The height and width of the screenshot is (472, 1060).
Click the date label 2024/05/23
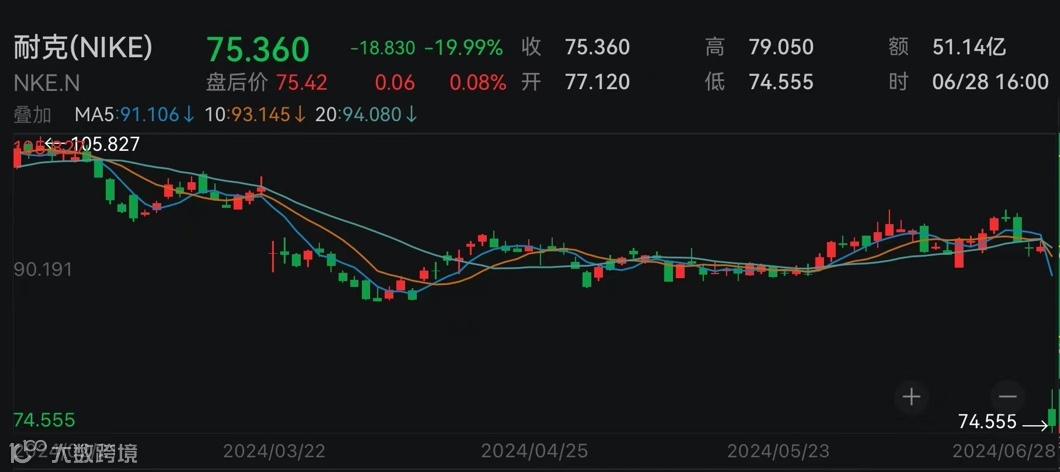[778, 451]
